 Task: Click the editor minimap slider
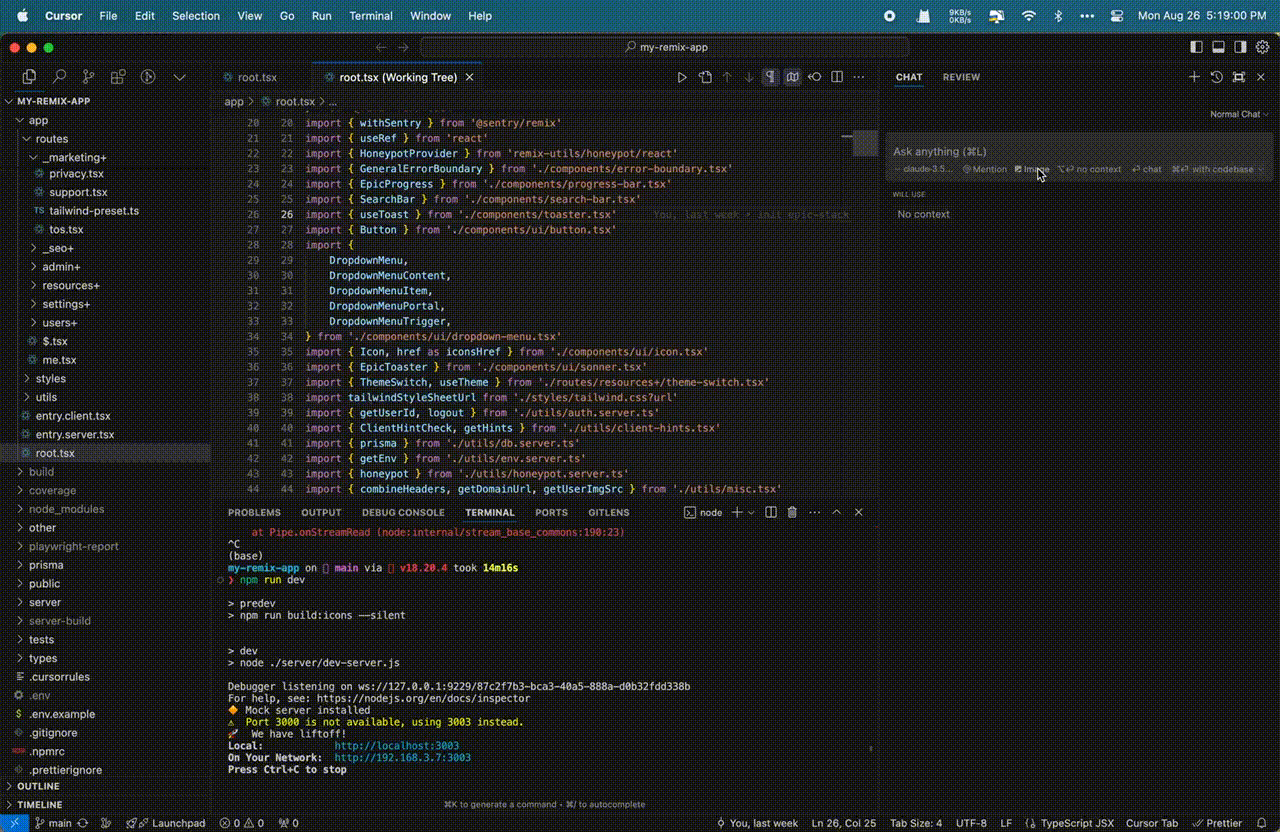(865, 142)
